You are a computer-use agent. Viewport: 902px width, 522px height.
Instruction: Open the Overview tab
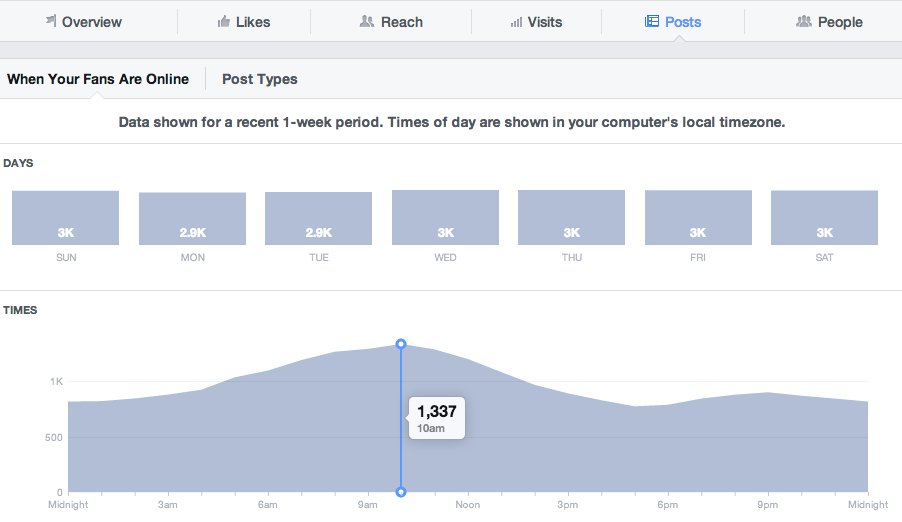click(91, 22)
